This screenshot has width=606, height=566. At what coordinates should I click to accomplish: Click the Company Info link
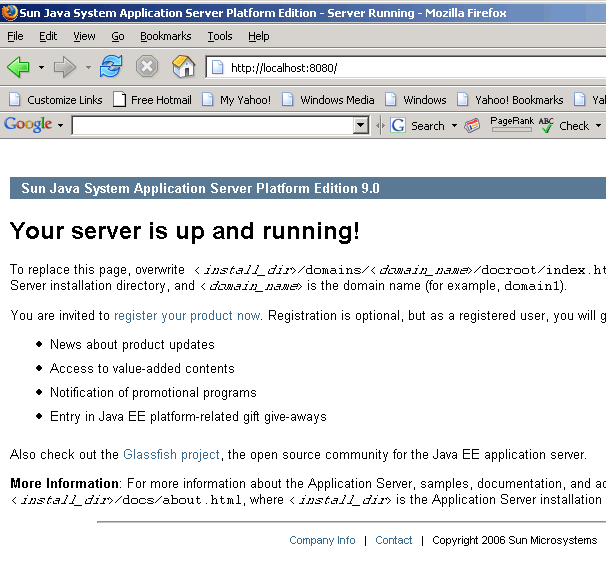coord(322,540)
